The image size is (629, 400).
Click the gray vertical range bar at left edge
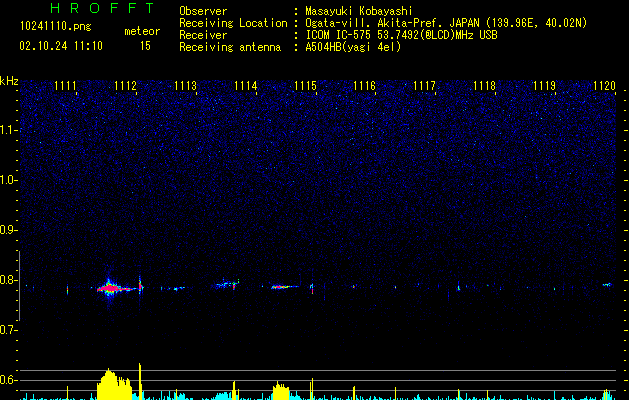click(20, 286)
